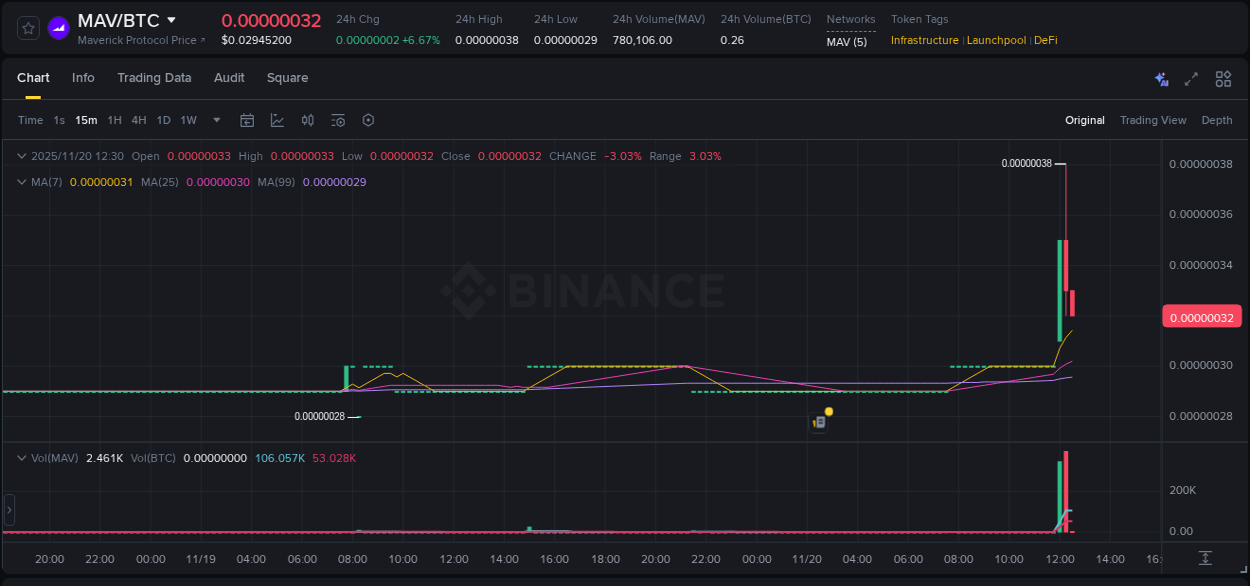This screenshot has width=1250, height=586.
Task: Collapse the MA indicator row chevron
Action: (x=20, y=183)
